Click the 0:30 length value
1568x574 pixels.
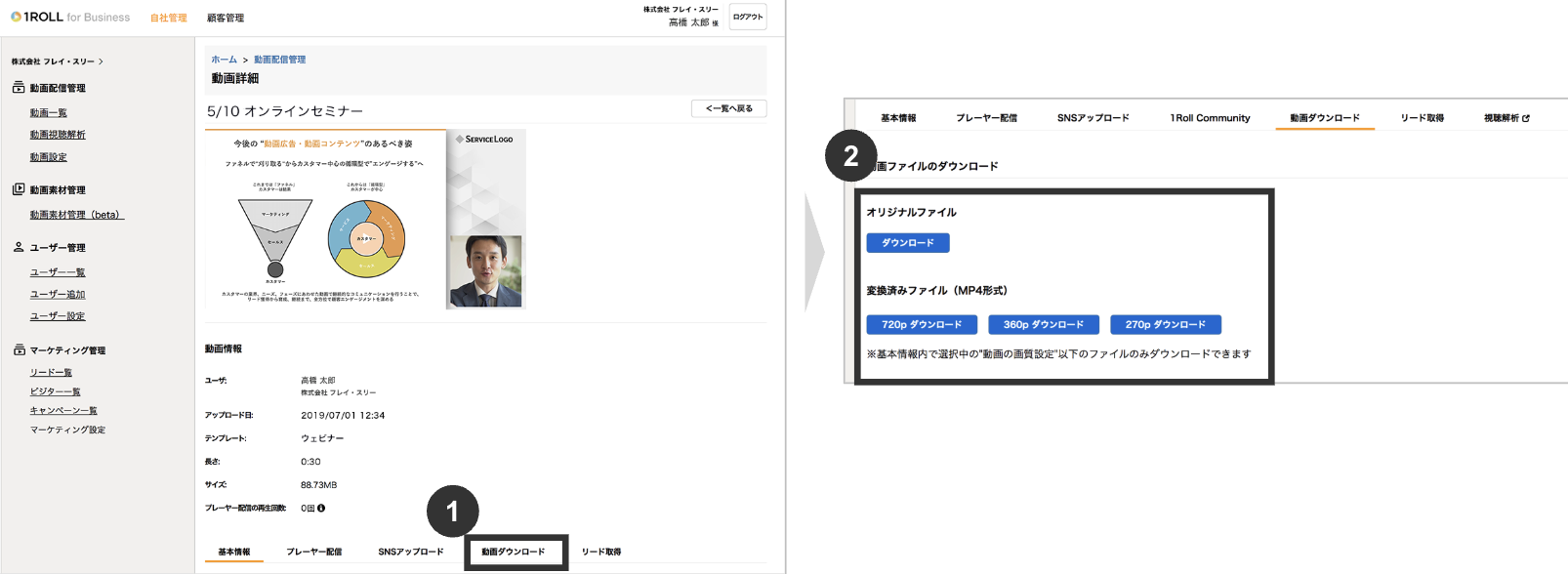[310, 462]
